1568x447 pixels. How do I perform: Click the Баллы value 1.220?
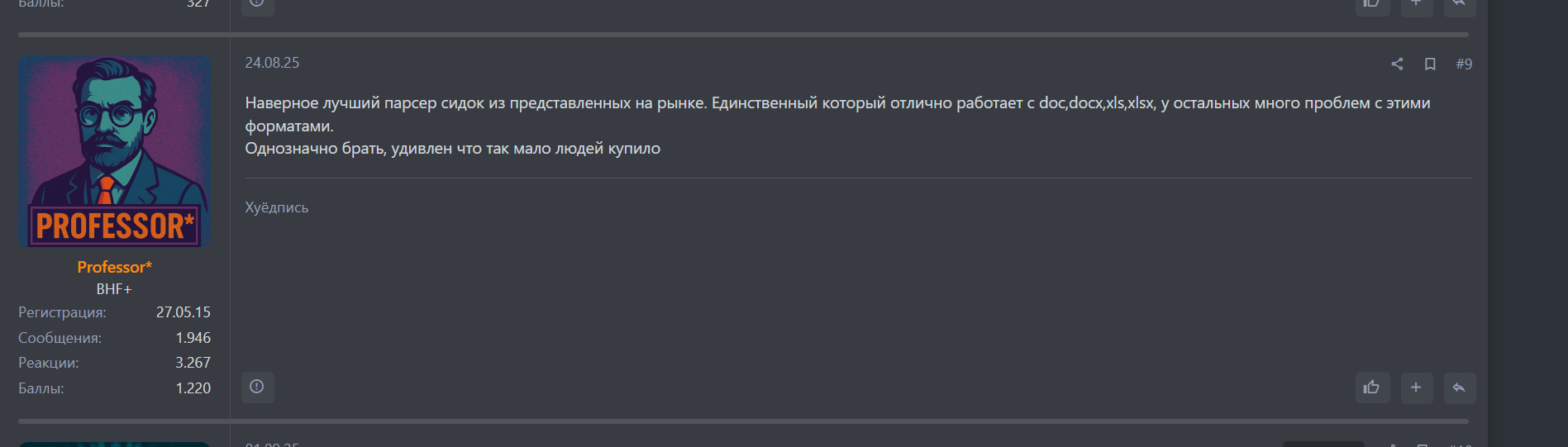193,388
